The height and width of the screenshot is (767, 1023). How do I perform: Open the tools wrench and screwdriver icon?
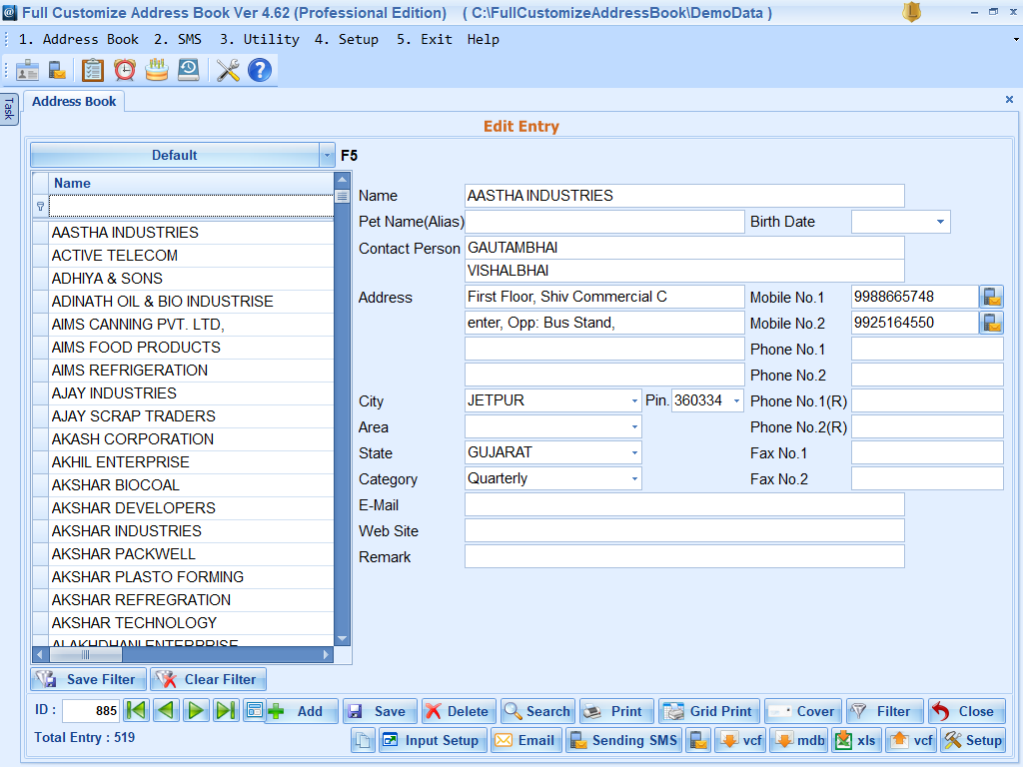coord(228,70)
